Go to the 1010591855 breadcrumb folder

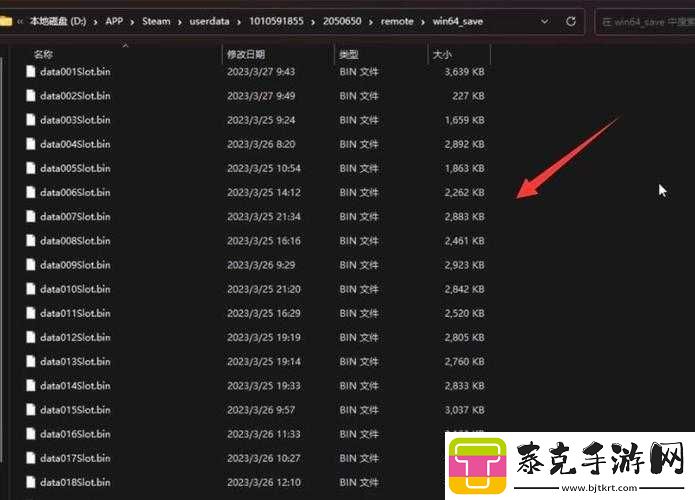(x=276, y=21)
